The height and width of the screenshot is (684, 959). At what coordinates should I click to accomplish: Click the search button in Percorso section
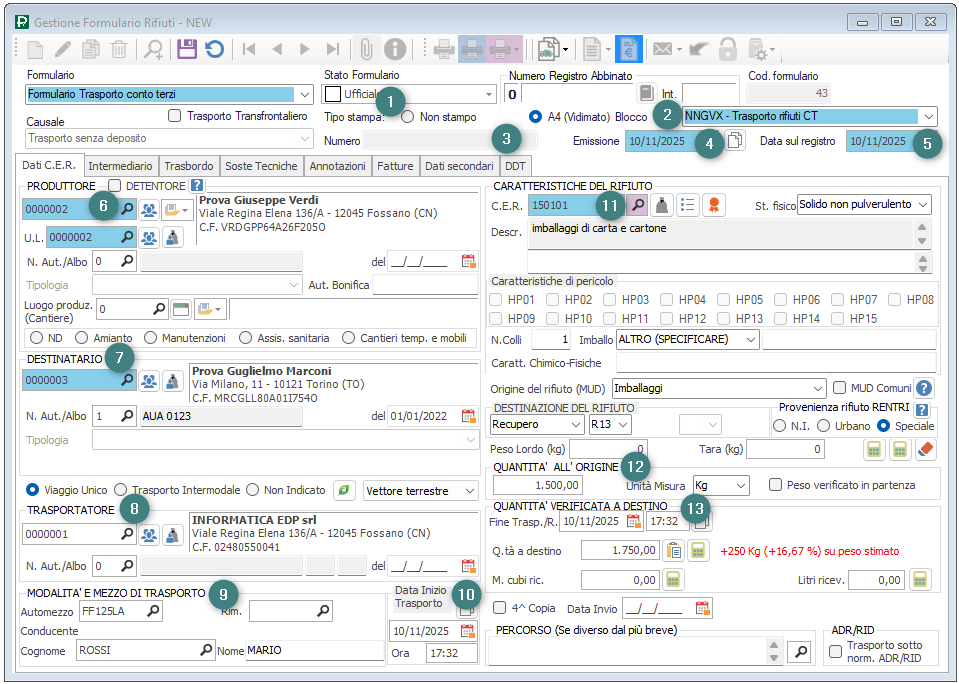point(799,652)
